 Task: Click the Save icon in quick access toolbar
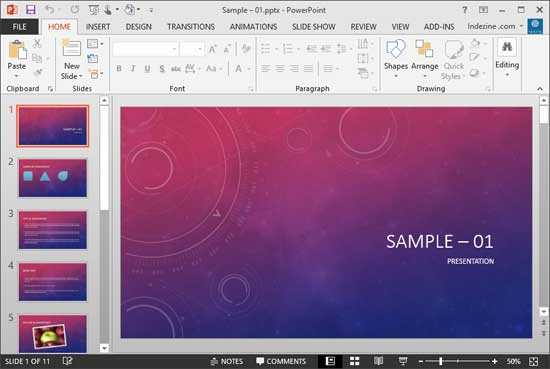pos(31,10)
